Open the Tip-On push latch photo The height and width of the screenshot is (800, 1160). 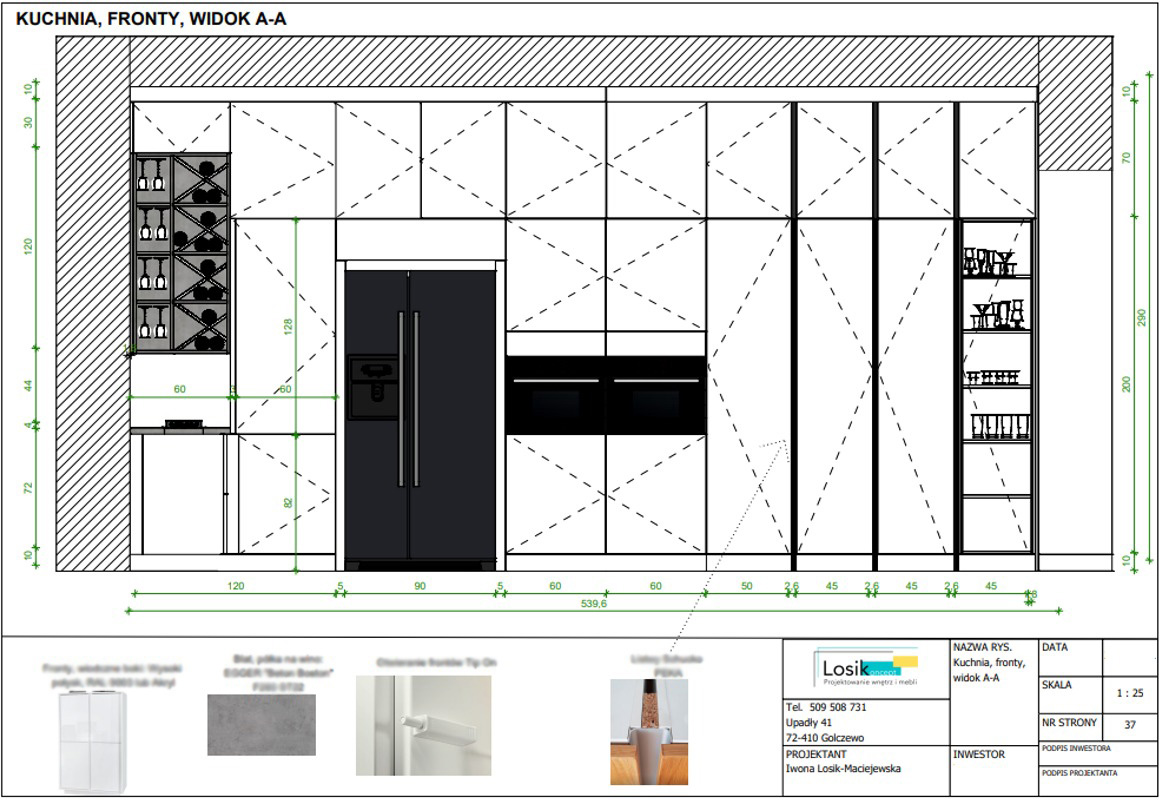423,725
